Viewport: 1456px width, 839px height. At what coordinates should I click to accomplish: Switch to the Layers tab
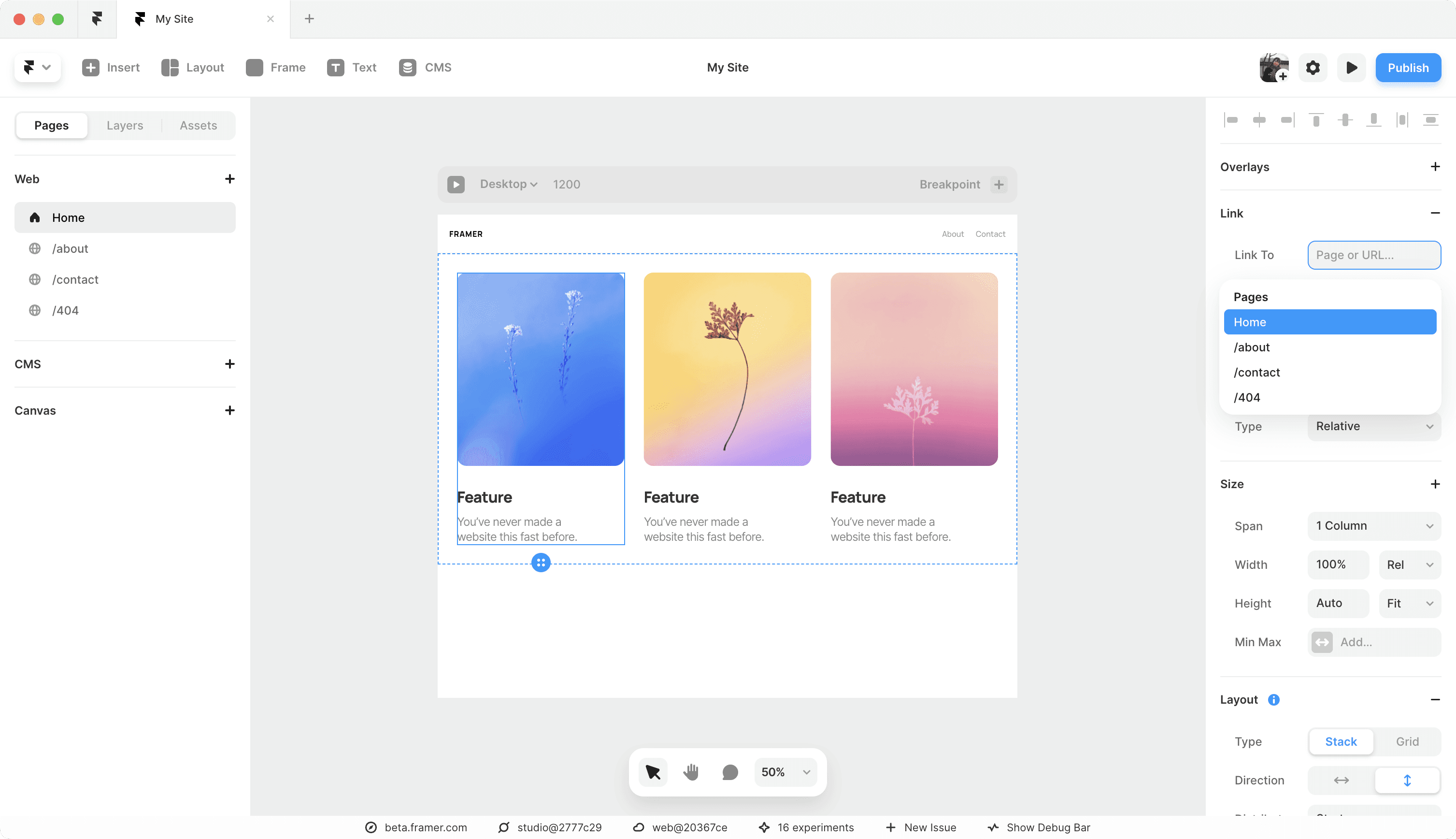tap(125, 126)
